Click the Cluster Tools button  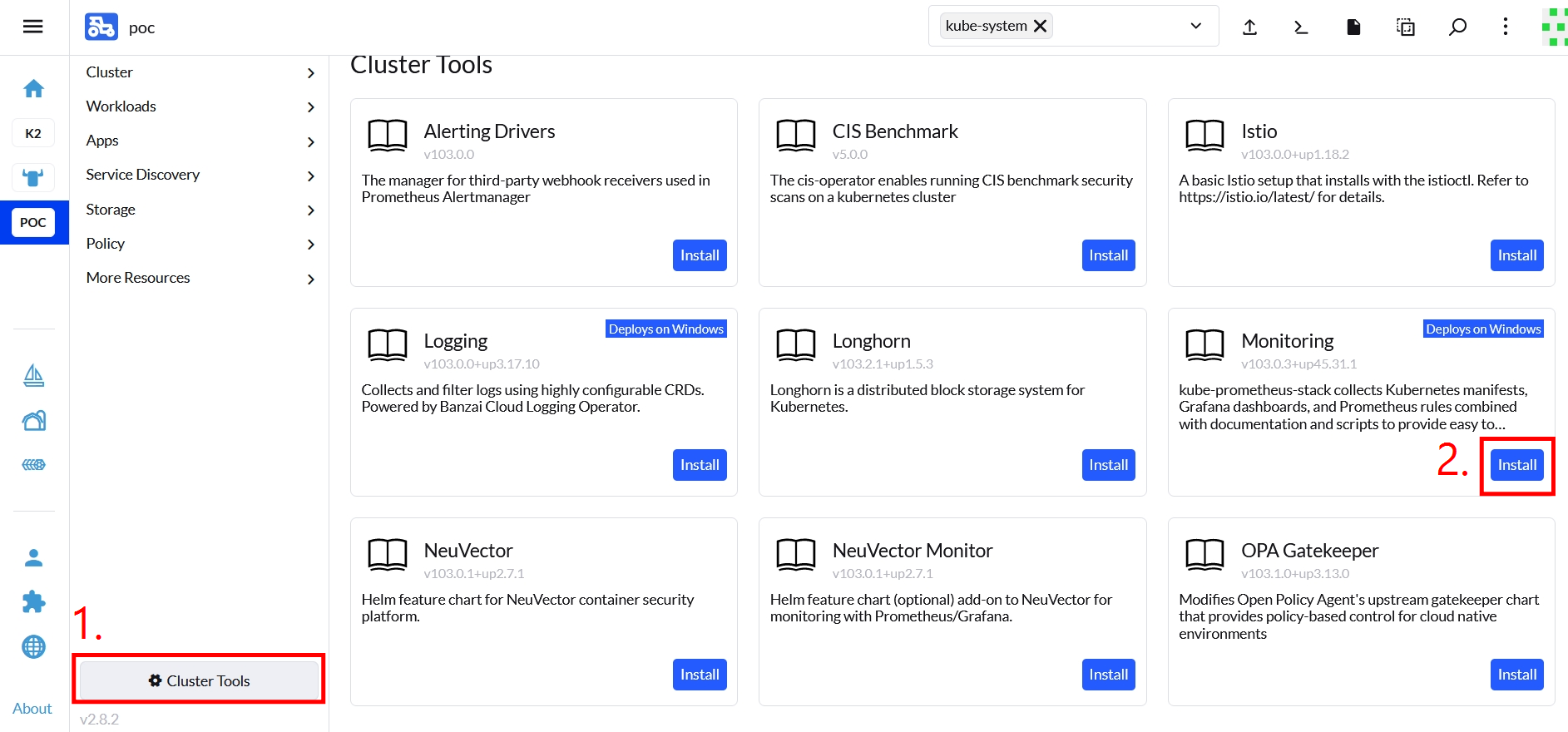[x=200, y=680]
